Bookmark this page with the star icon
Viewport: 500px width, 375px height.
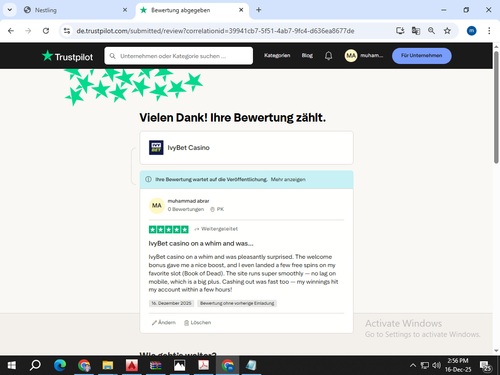447,31
